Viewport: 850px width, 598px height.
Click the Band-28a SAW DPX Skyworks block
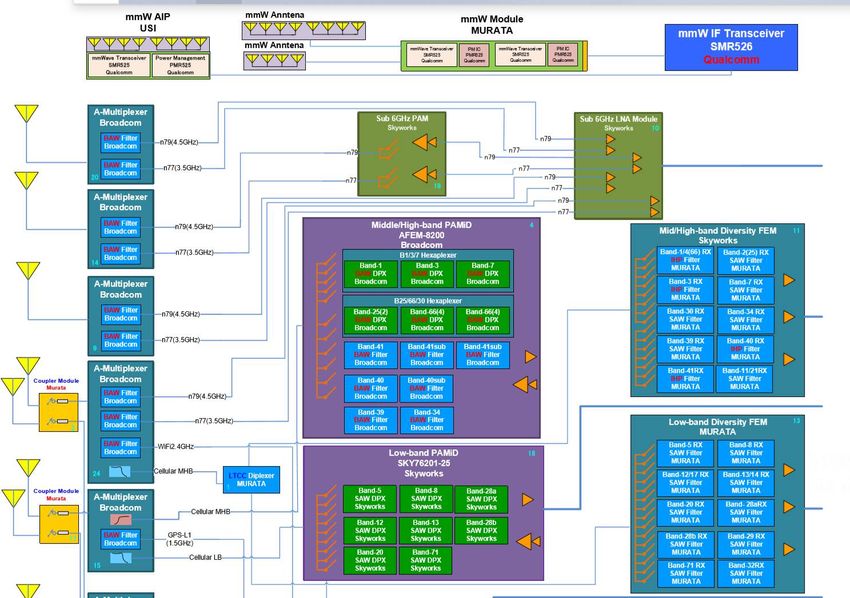click(x=481, y=499)
